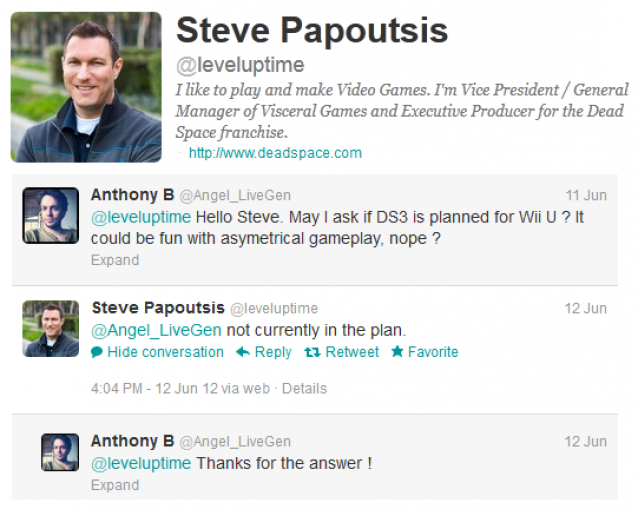The height and width of the screenshot is (516, 638).
Task: Click the Reply arrow icon
Action: [x=243, y=352]
